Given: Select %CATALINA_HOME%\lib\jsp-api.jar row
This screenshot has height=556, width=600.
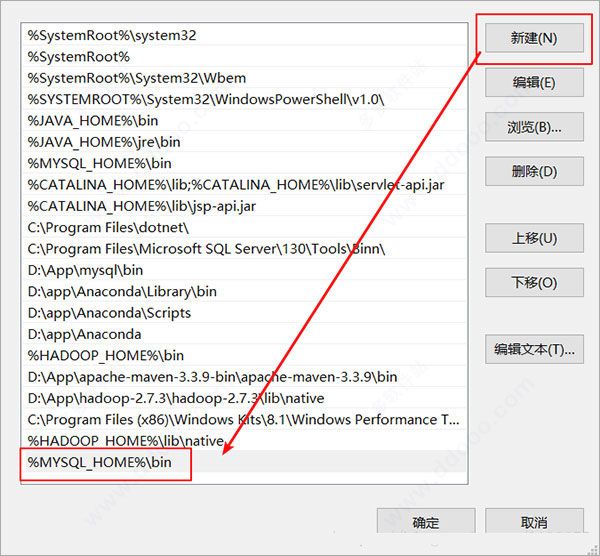Looking at the screenshot, I should coord(244,206).
